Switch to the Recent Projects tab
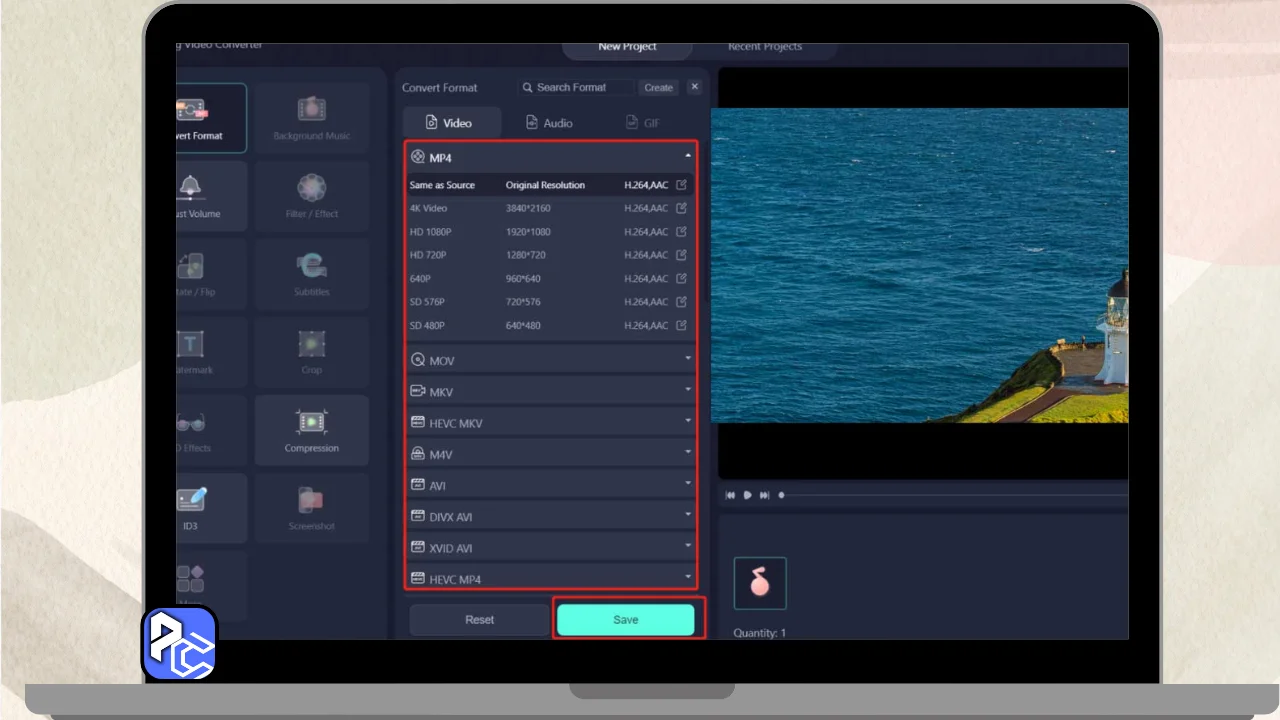This screenshot has height=720, width=1280. (x=764, y=47)
